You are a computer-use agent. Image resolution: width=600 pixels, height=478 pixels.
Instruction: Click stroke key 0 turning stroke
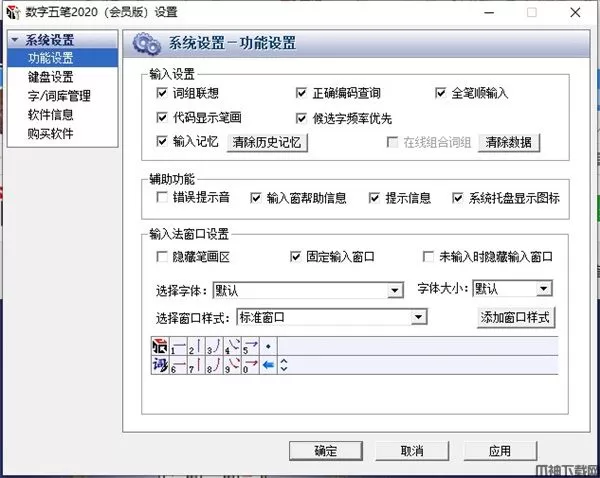(x=250, y=365)
